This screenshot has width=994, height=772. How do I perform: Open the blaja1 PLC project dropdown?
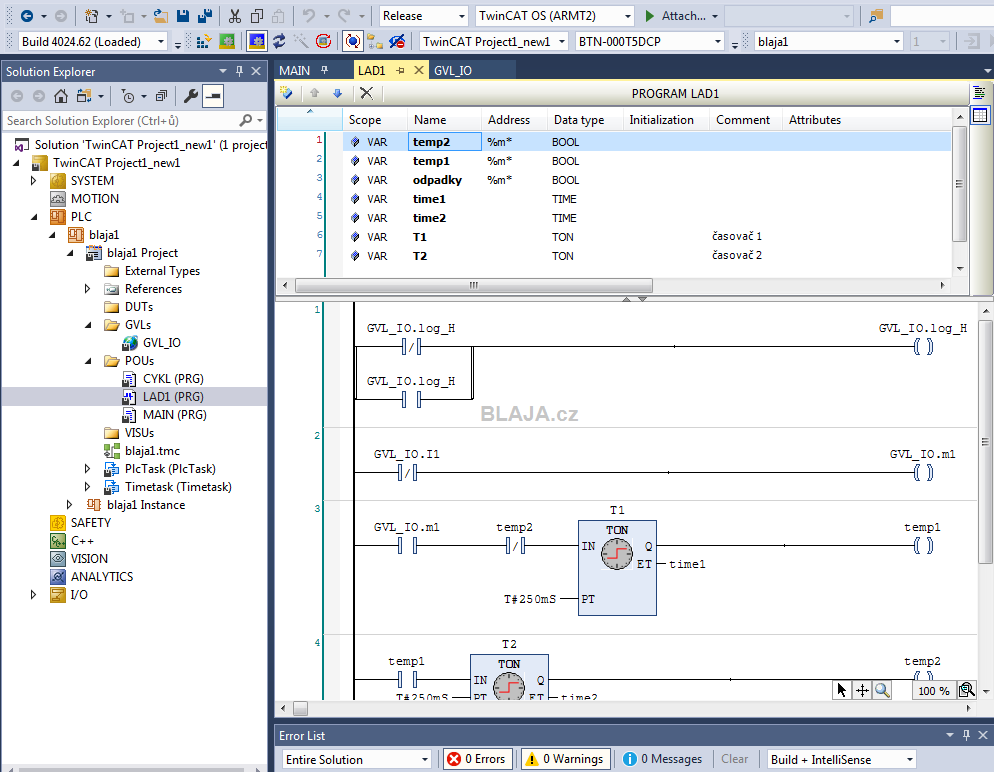[x=896, y=42]
